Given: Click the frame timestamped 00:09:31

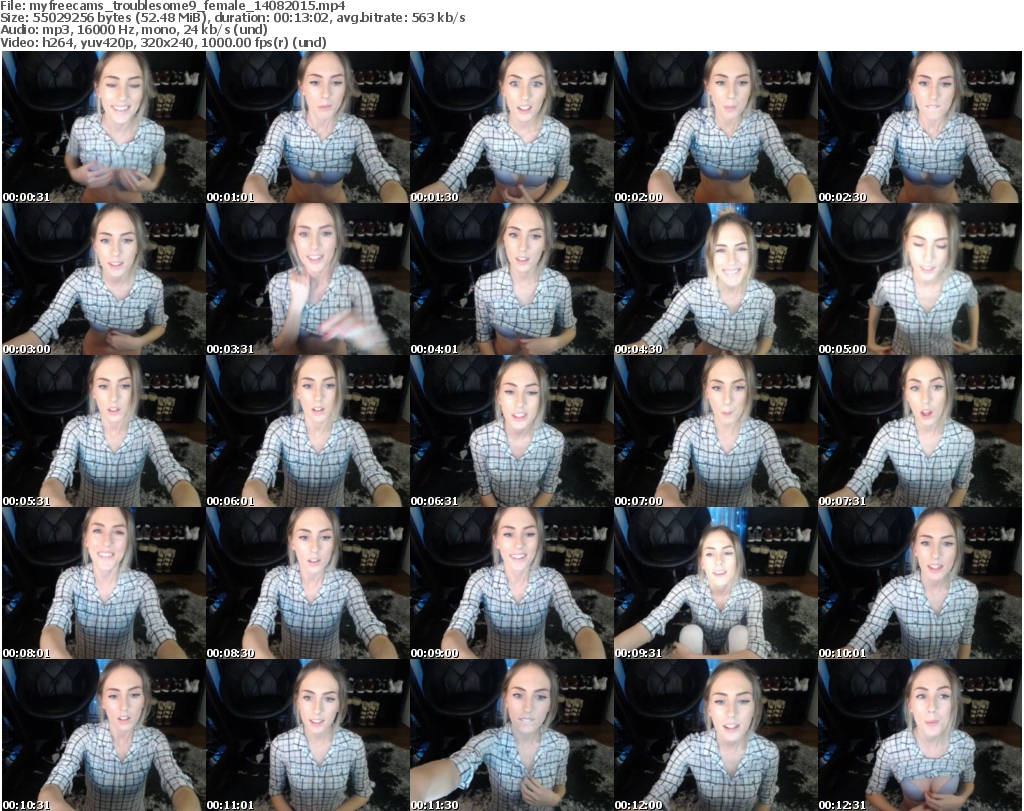Looking at the screenshot, I should 715,583.
